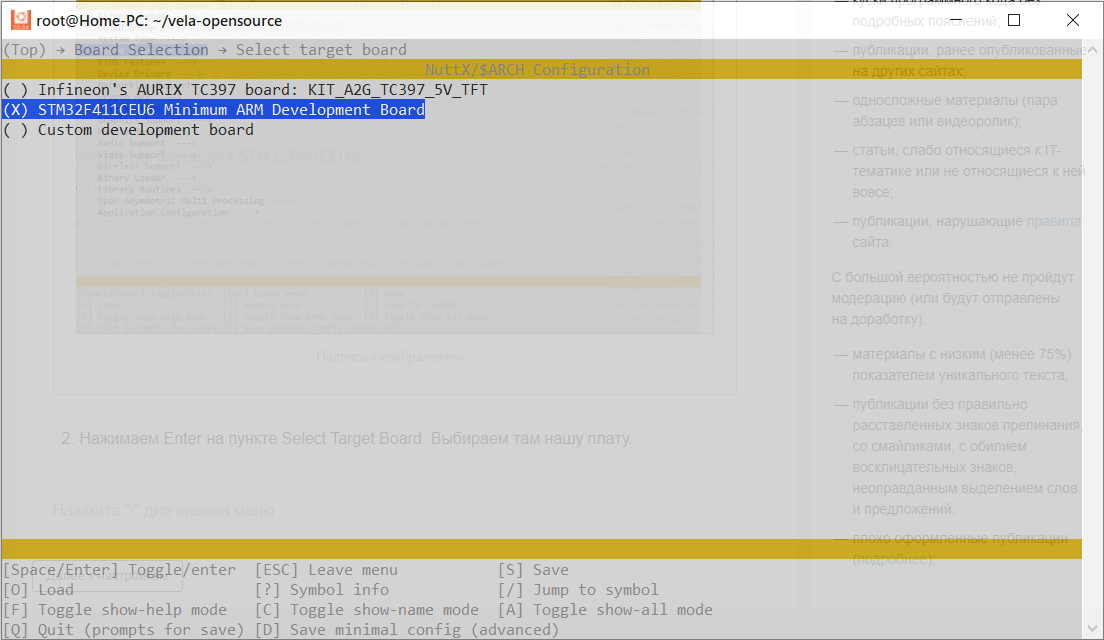Screen dimensions: 1104x640
Task: Maximize the root@Home-PC terminal window
Action: point(1014,20)
